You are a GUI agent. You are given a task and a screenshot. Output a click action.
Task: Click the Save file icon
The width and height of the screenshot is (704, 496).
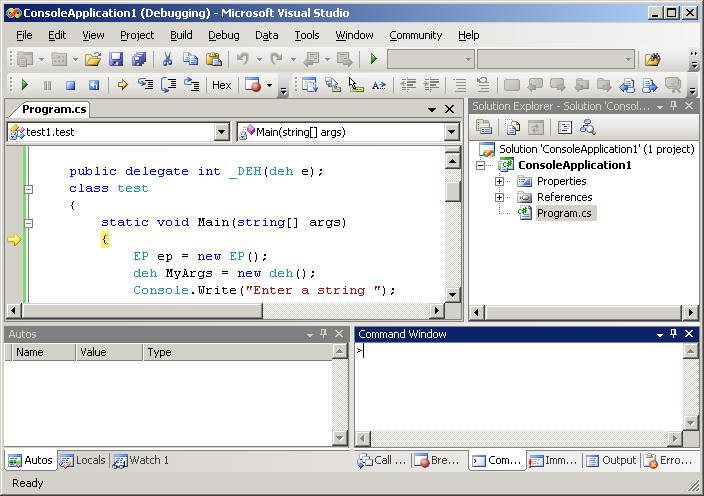pos(116,60)
